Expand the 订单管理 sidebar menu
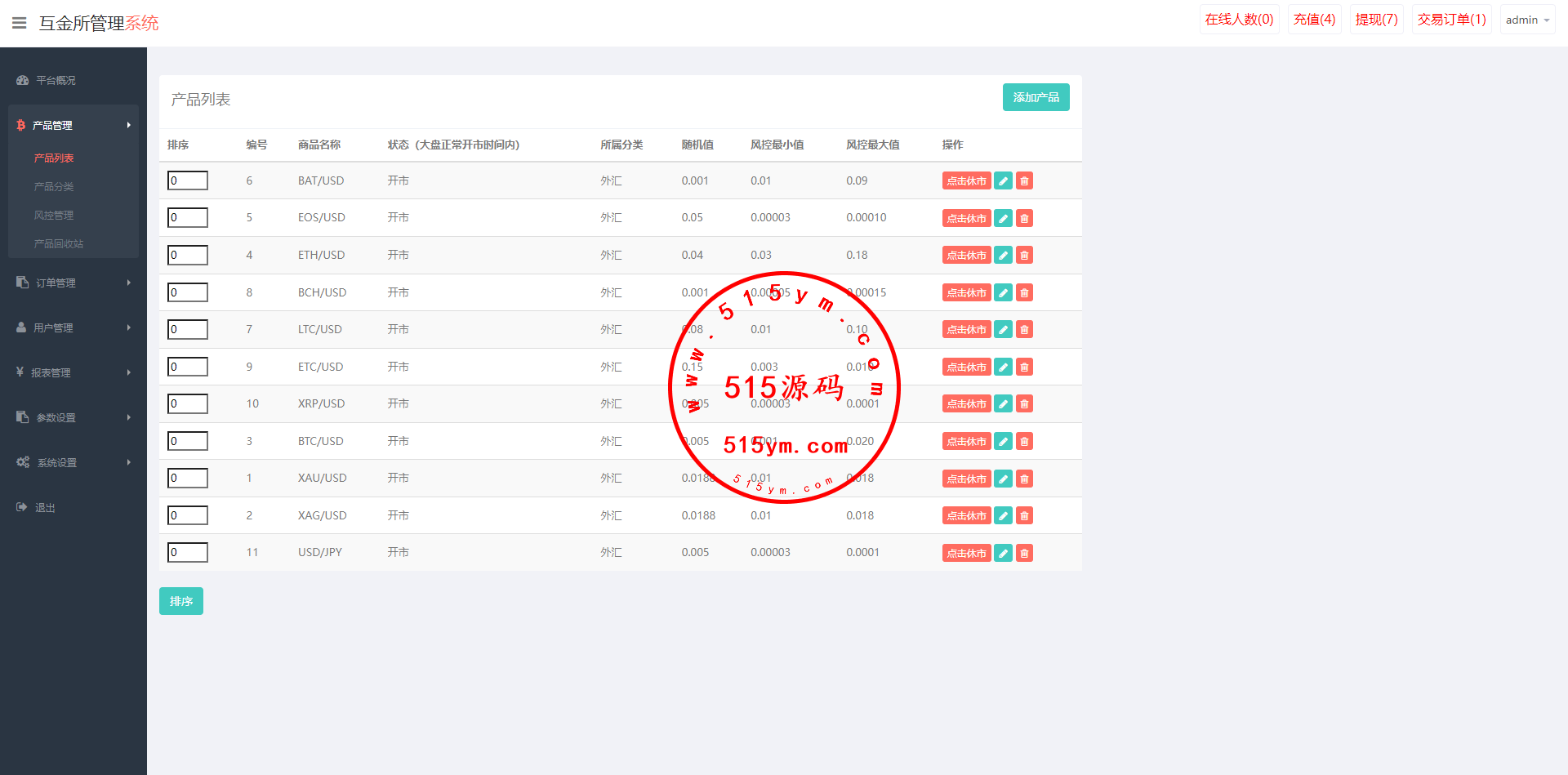The image size is (1568, 775). click(x=73, y=283)
